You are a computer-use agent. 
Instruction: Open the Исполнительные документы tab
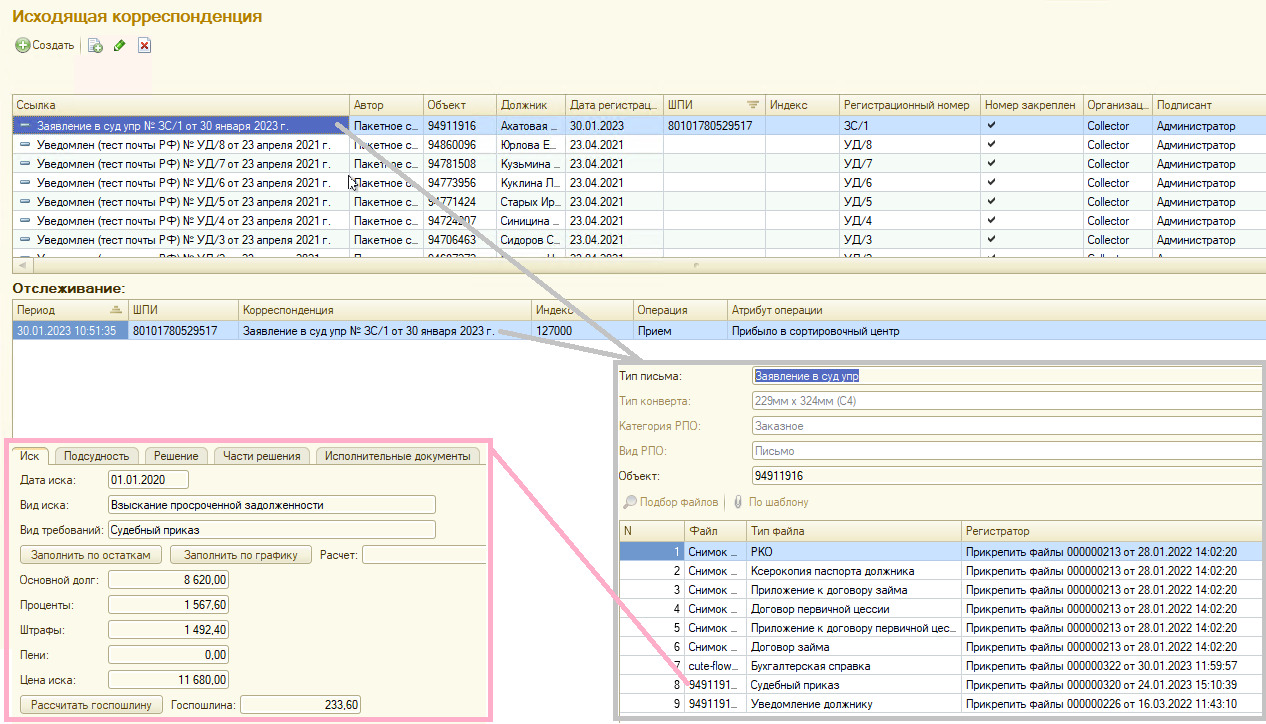[x=397, y=456]
